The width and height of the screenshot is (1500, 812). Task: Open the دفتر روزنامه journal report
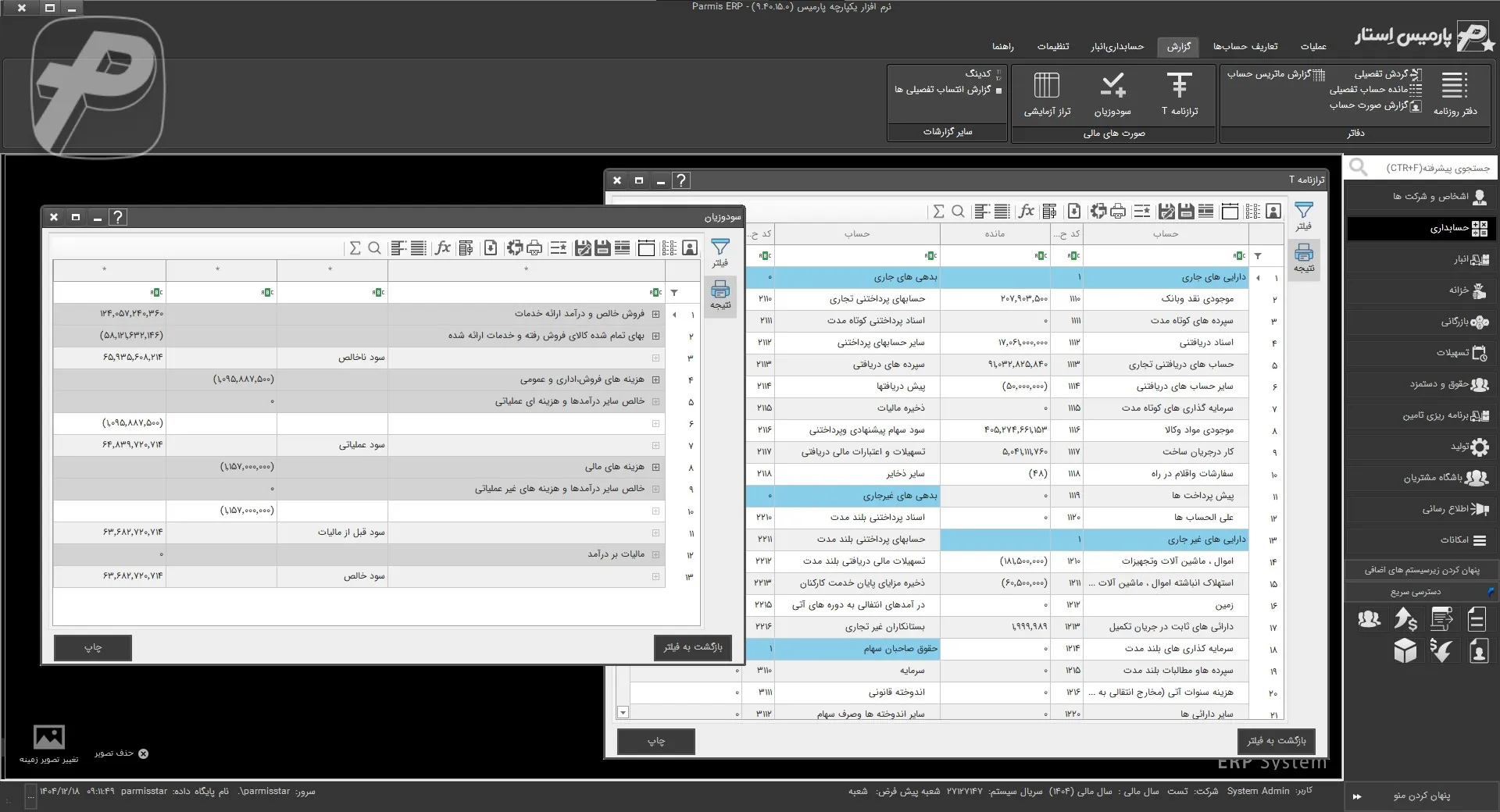pyautogui.click(x=1455, y=94)
